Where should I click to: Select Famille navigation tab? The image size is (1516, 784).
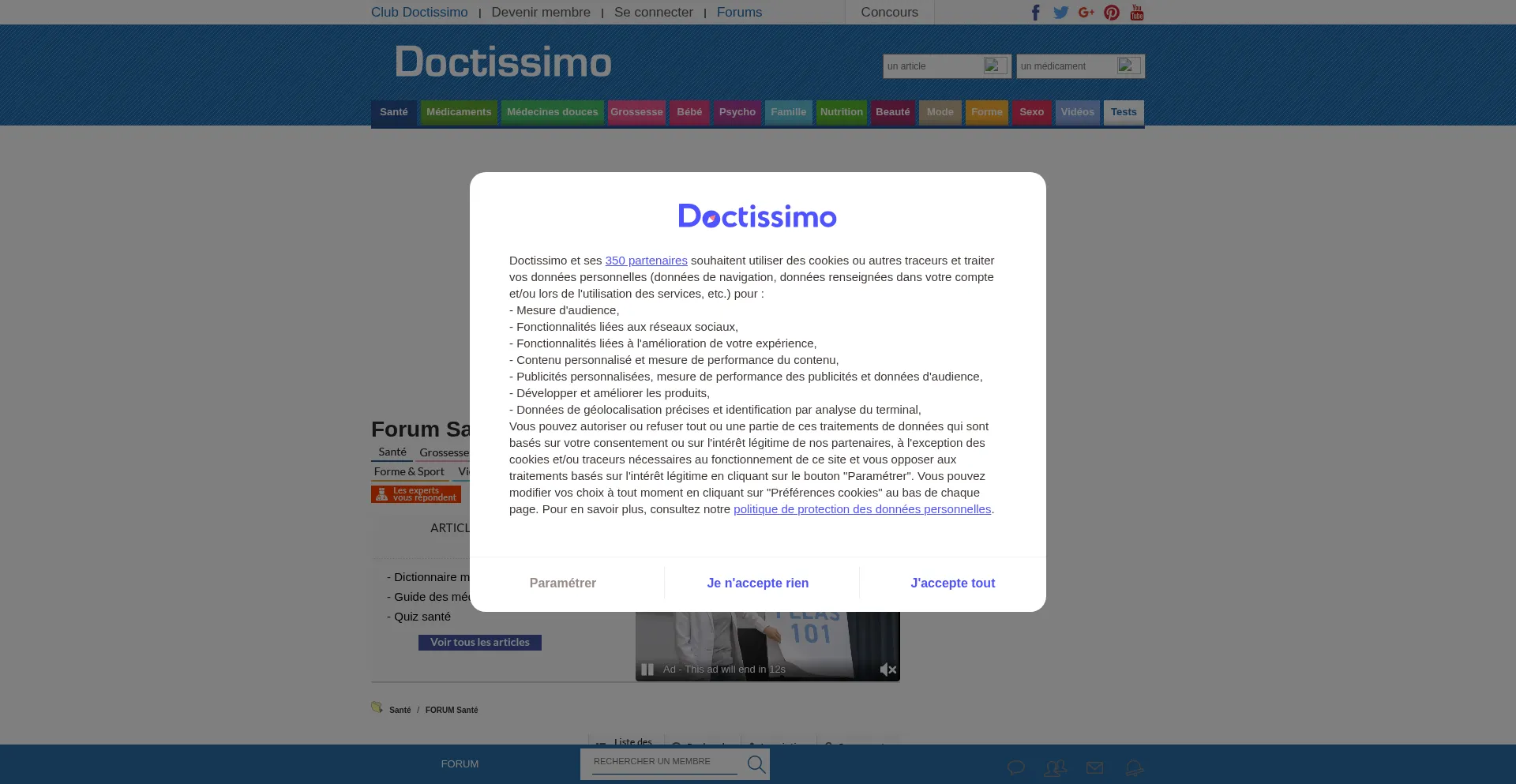pyautogui.click(x=789, y=112)
